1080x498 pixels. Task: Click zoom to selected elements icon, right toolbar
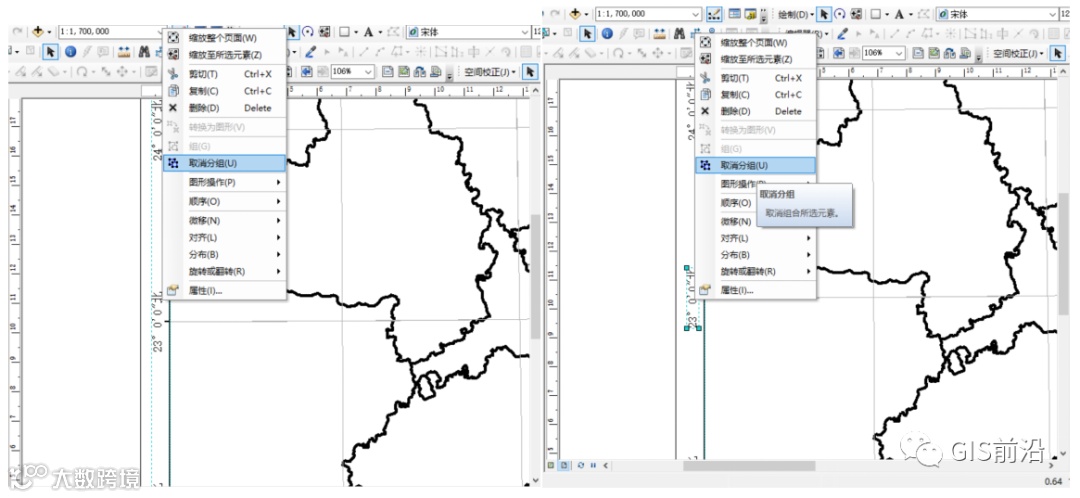point(855,14)
